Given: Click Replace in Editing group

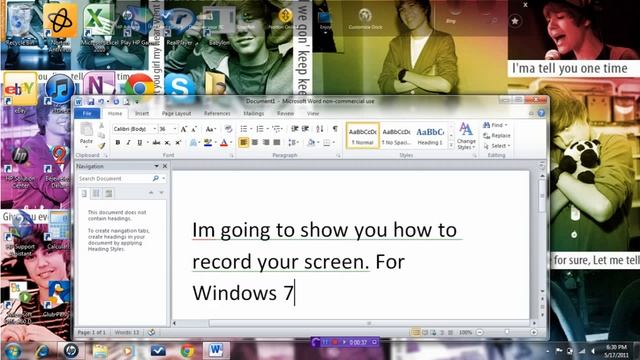Looking at the screenshot, I should [497, 136].
